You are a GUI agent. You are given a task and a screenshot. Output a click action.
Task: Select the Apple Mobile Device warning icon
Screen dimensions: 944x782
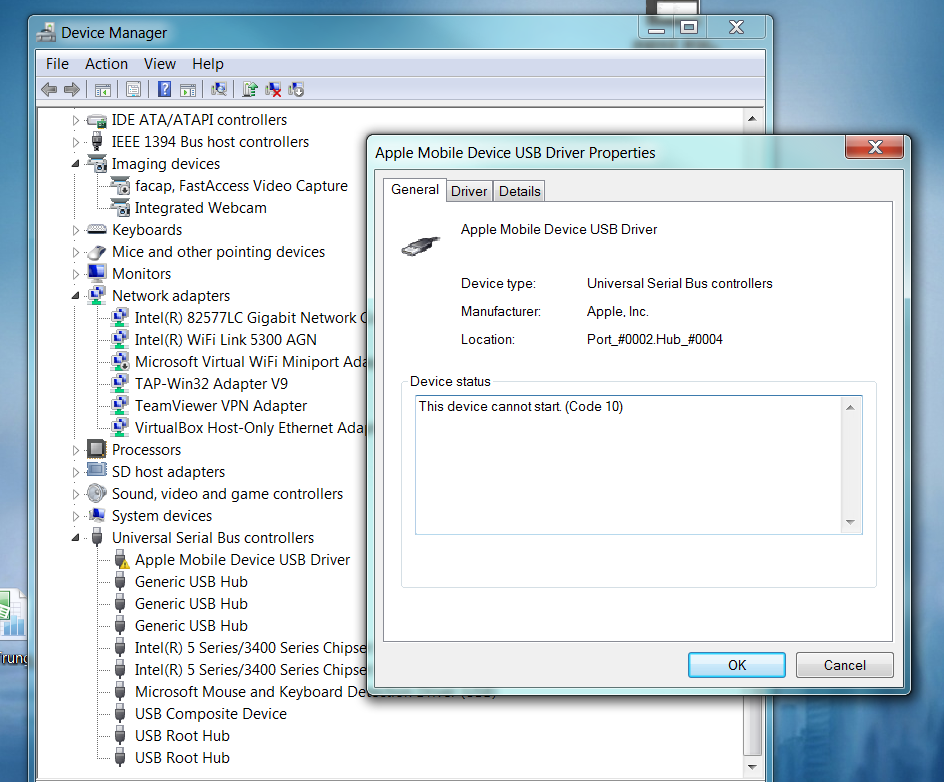[x=121, y=559]
